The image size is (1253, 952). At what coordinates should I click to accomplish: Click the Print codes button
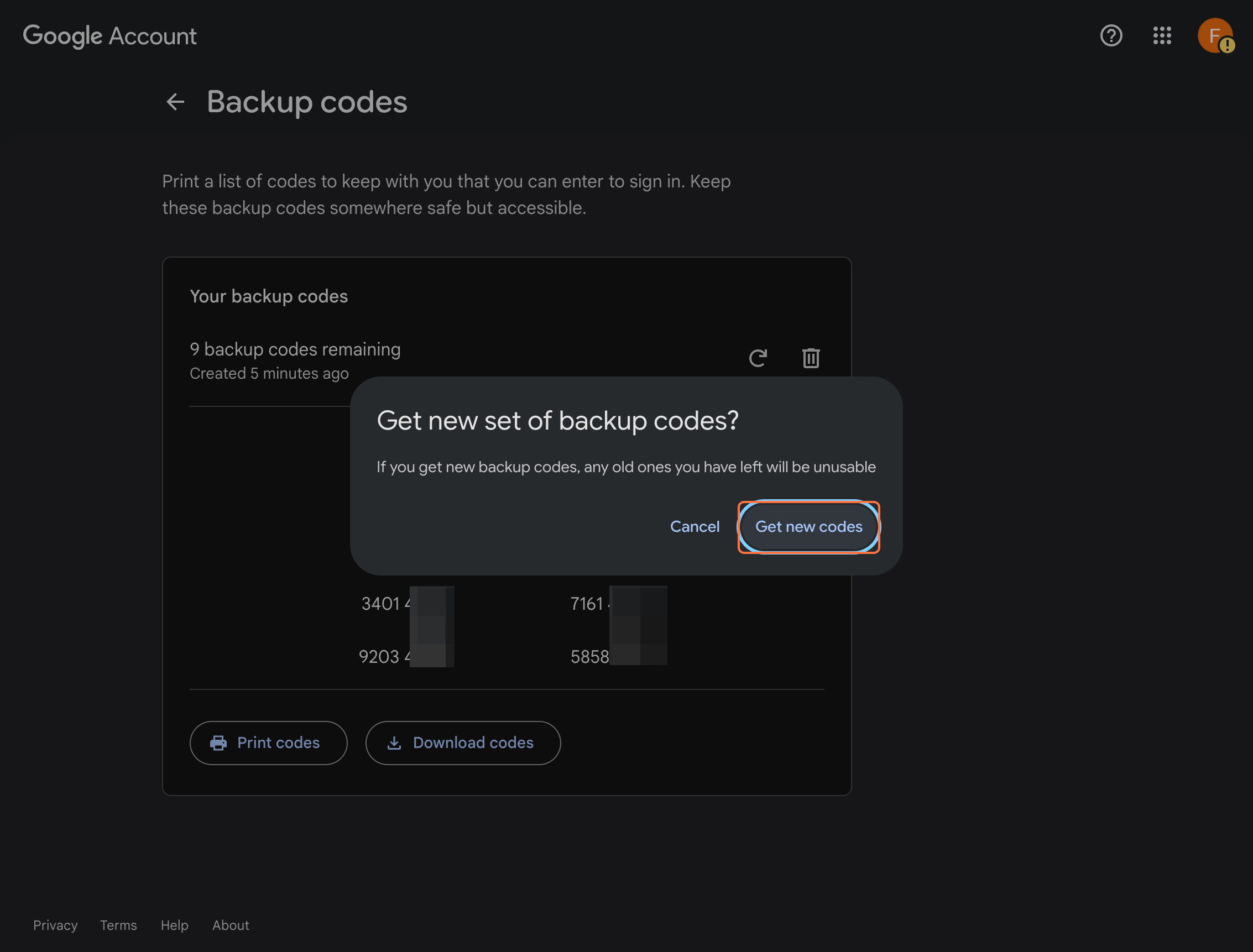coord(269,742)
